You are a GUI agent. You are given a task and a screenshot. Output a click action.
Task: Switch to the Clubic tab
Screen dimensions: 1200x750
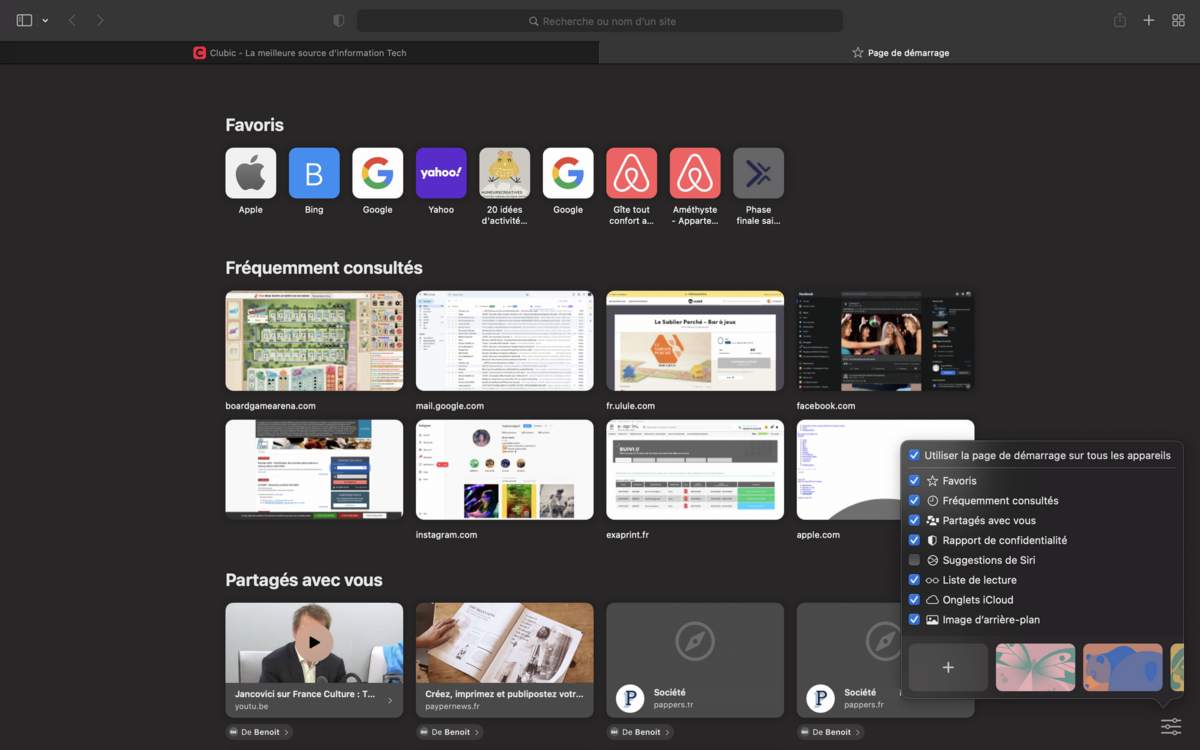(x=300, y=53)
